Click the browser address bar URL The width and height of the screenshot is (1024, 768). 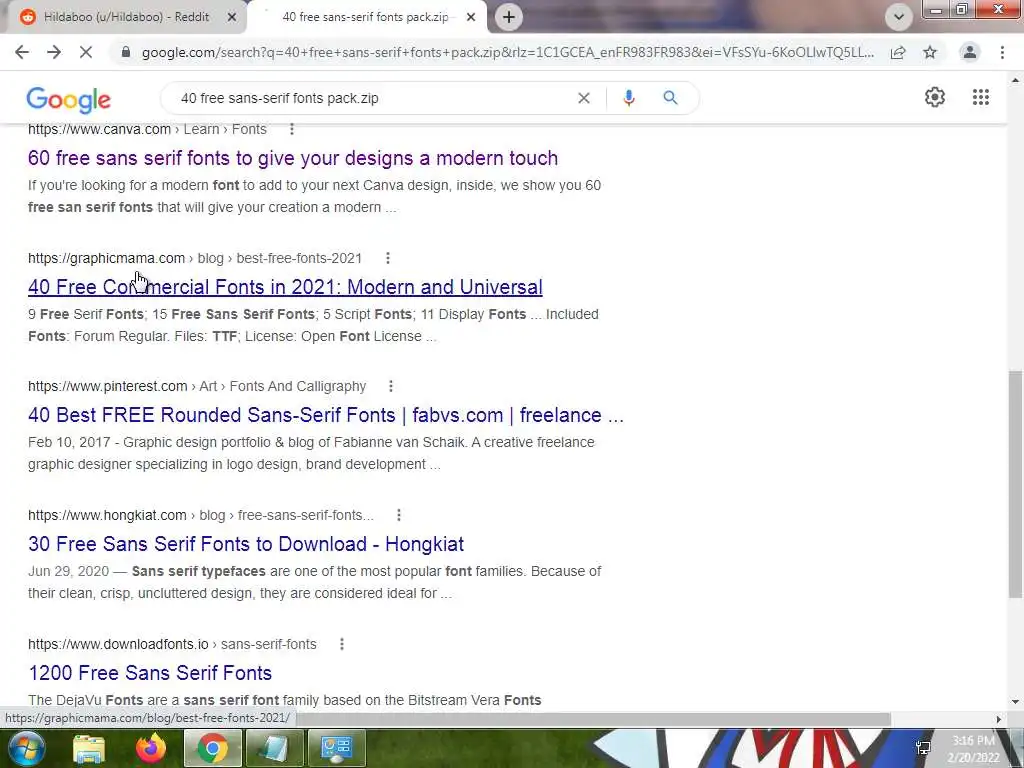coord(507,52)
